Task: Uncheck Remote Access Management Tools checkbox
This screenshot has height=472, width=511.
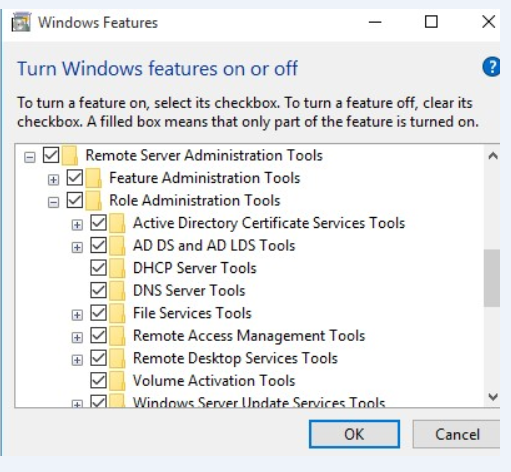Action: click(98, 336)
